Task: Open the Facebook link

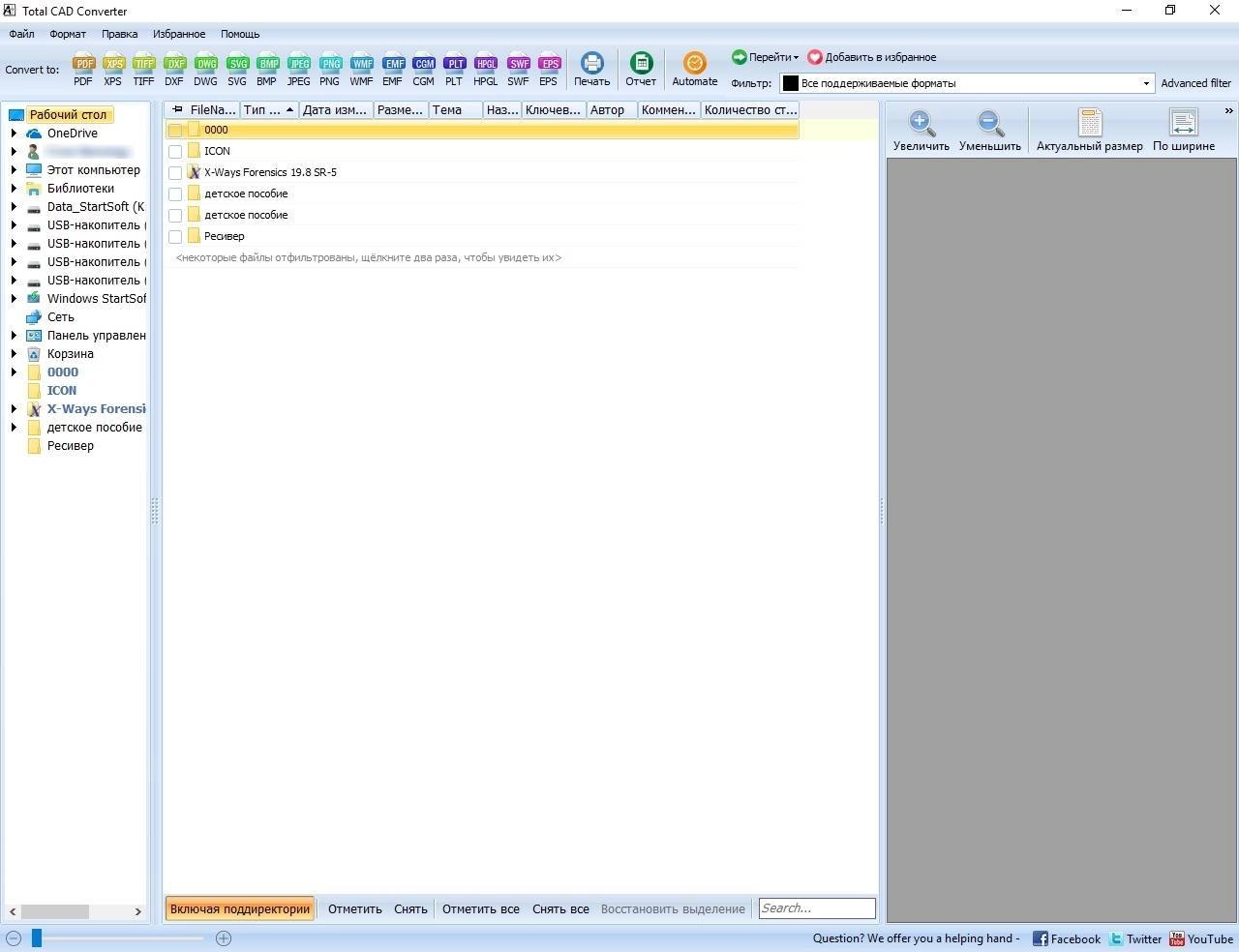Action: click(x=1067, y=938)
